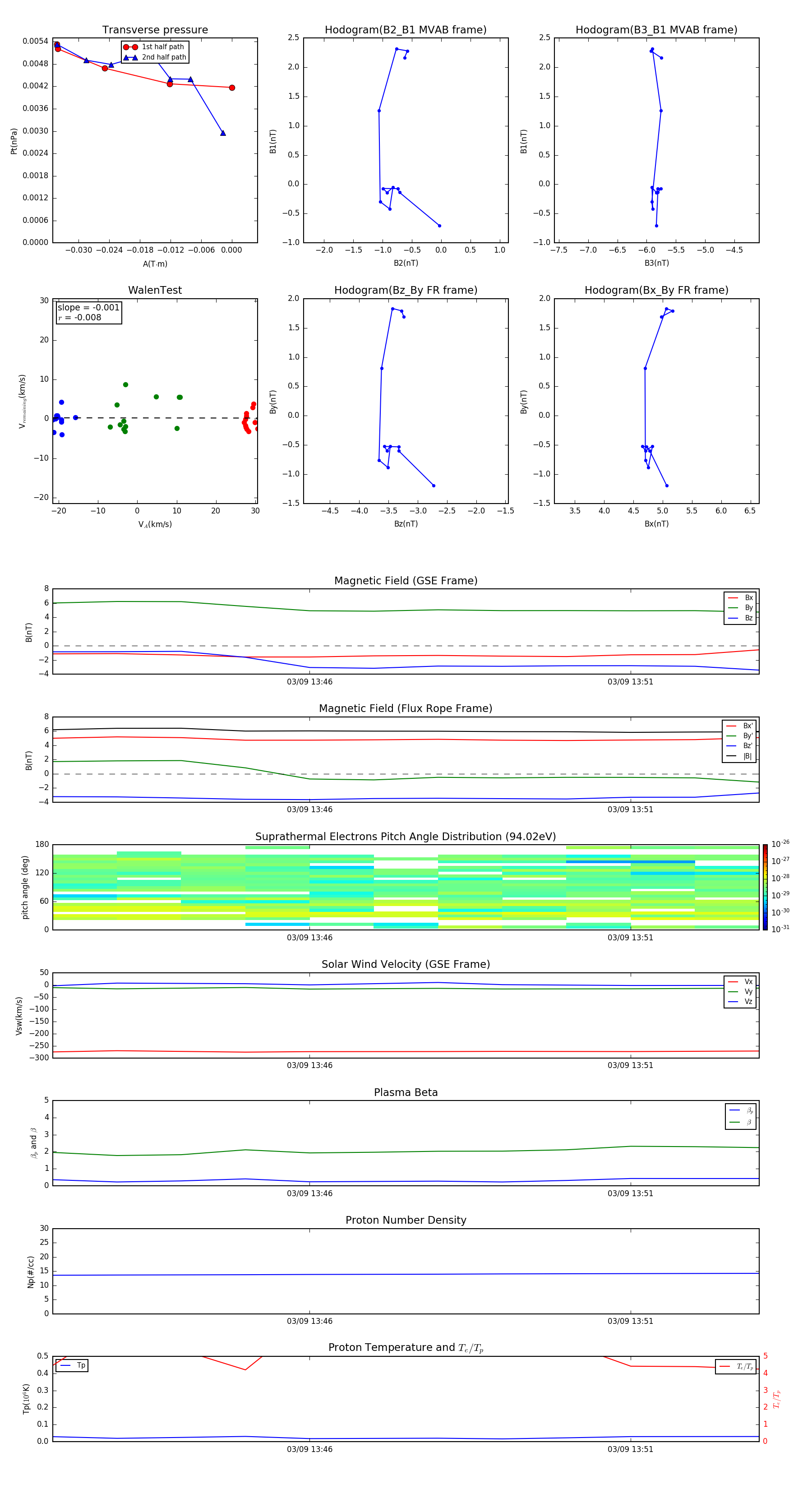
Task: Click the "pitch angle (deg)" axis label
Action: tap(25, 887)
